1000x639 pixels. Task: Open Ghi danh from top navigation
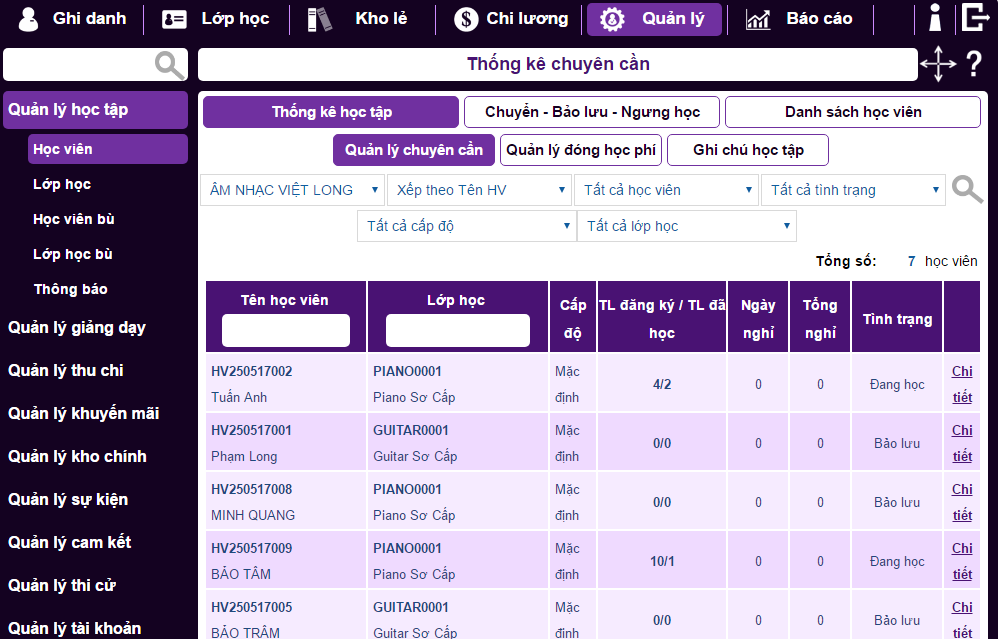click(72, 19)
